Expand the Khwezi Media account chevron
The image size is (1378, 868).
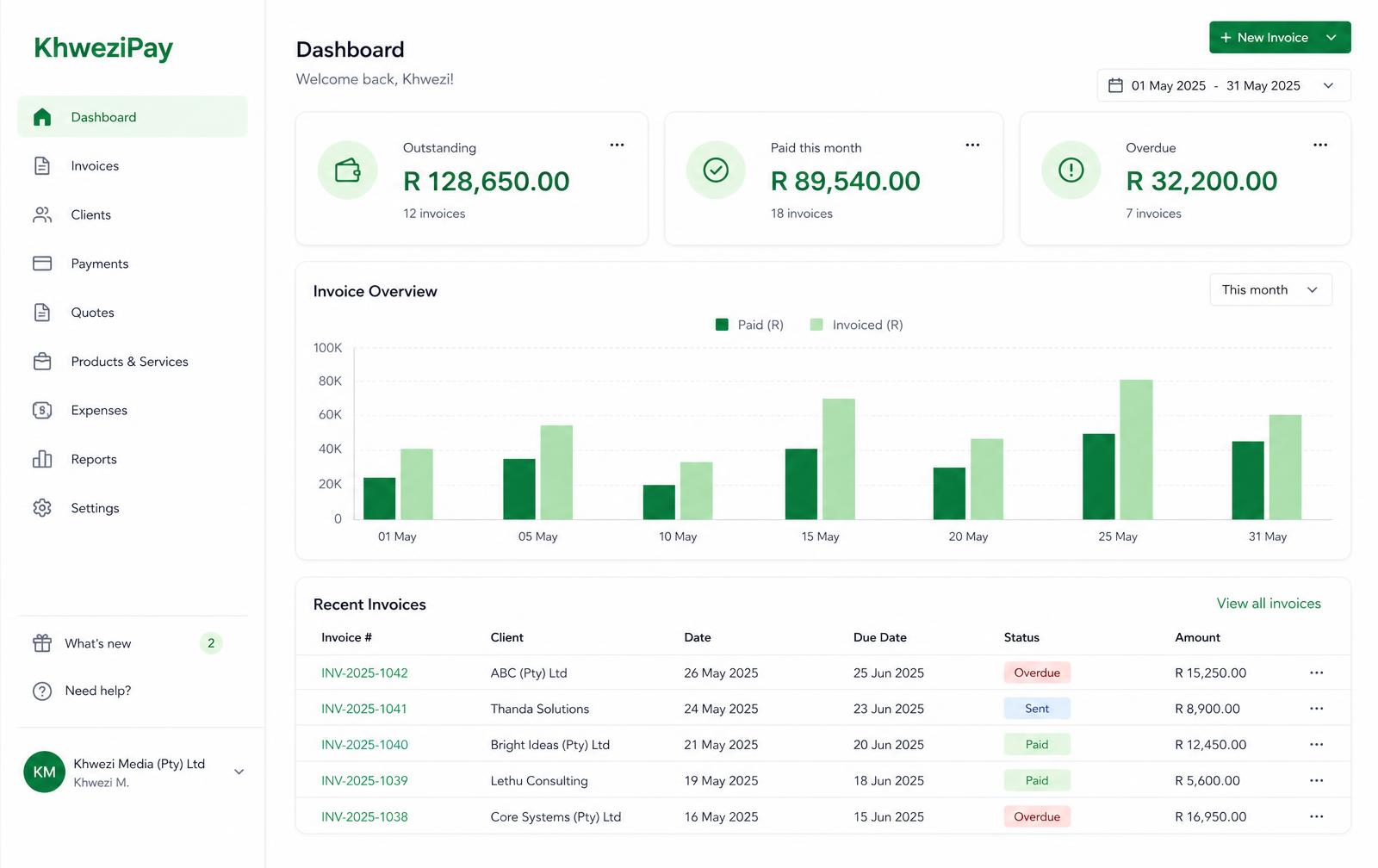[x=239, y=772]
